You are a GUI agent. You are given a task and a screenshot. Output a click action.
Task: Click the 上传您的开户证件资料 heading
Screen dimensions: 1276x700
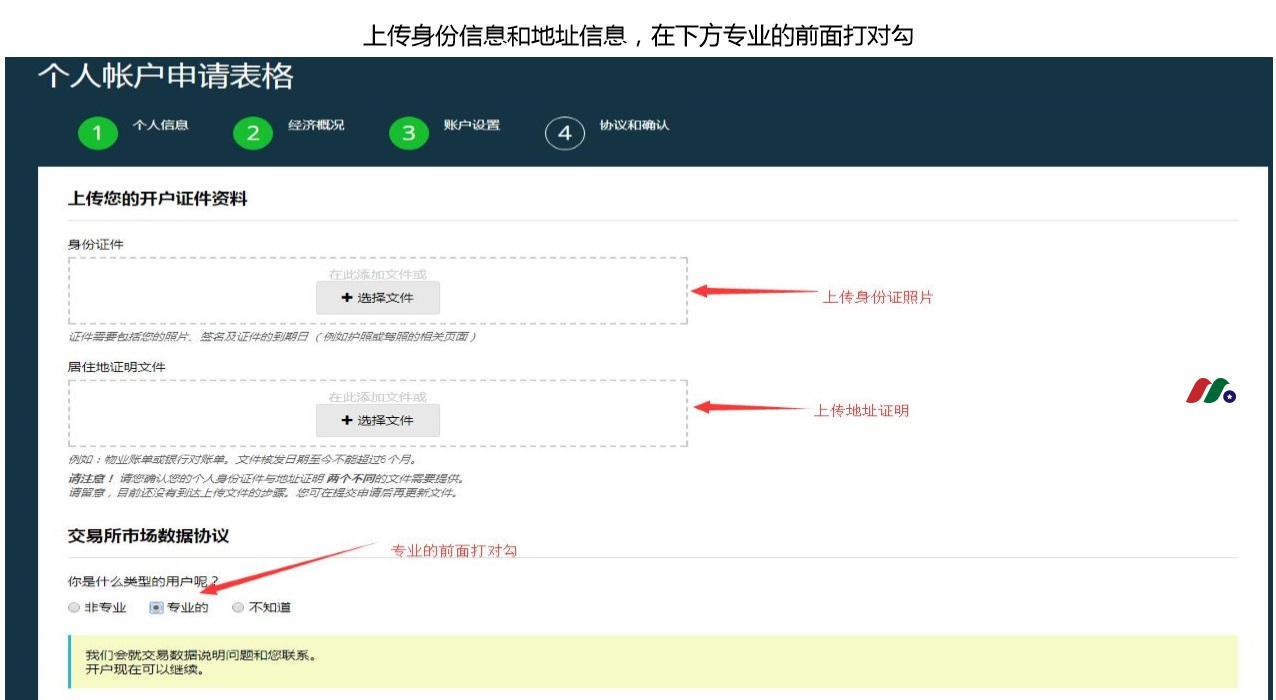point(157,199)
